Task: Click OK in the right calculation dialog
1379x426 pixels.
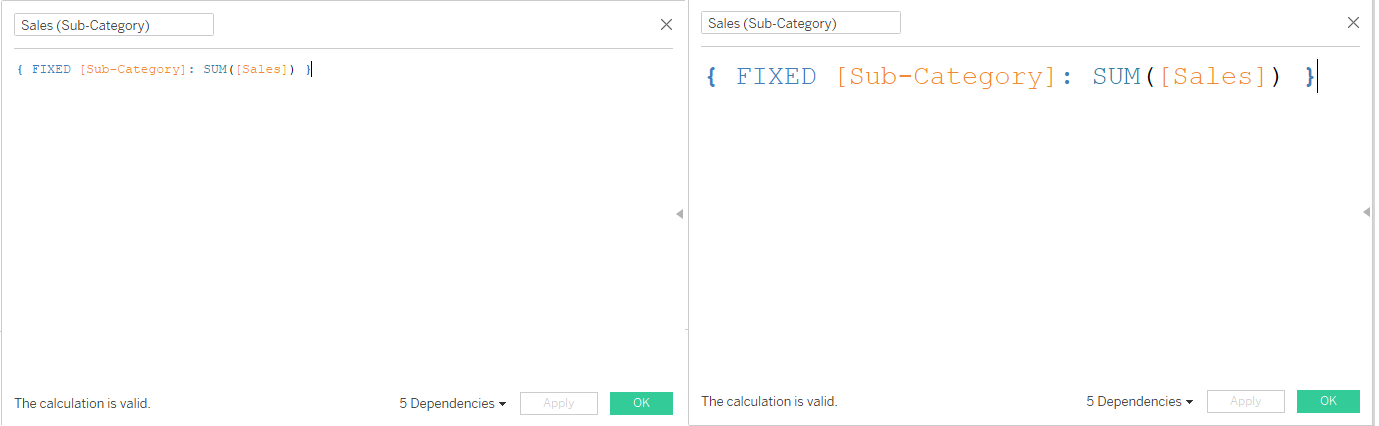Action: point(1328,401)
